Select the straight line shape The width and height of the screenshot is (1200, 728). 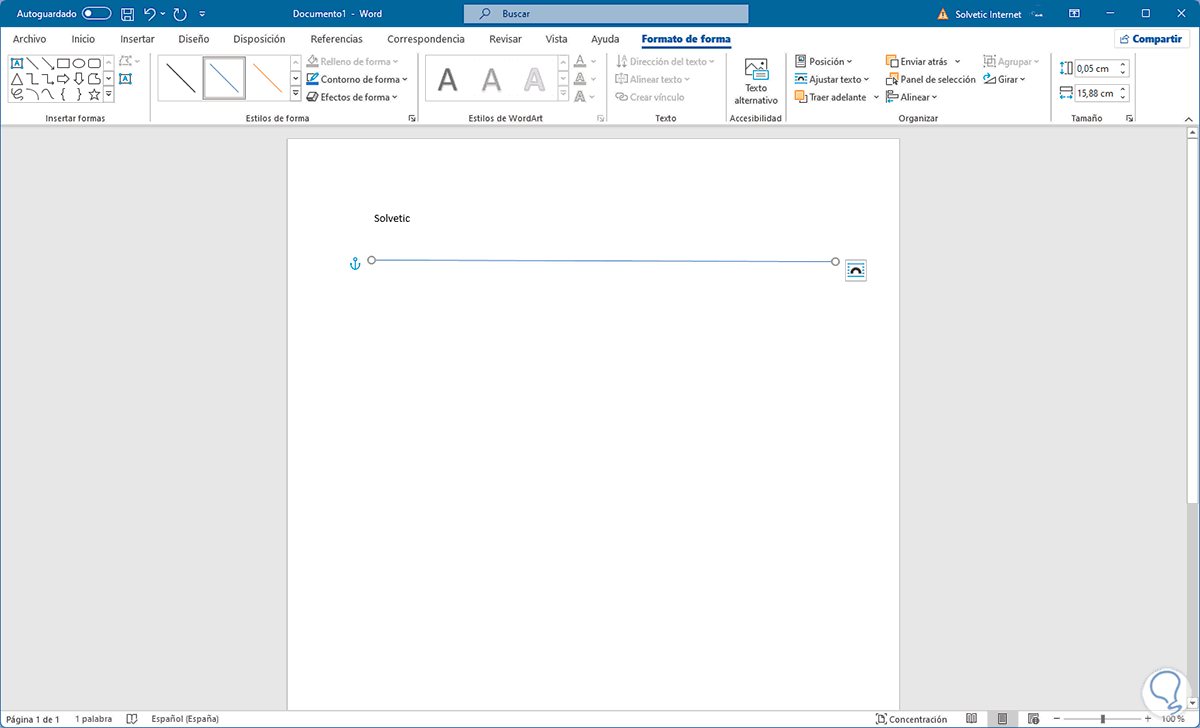(x=32, y=62)
